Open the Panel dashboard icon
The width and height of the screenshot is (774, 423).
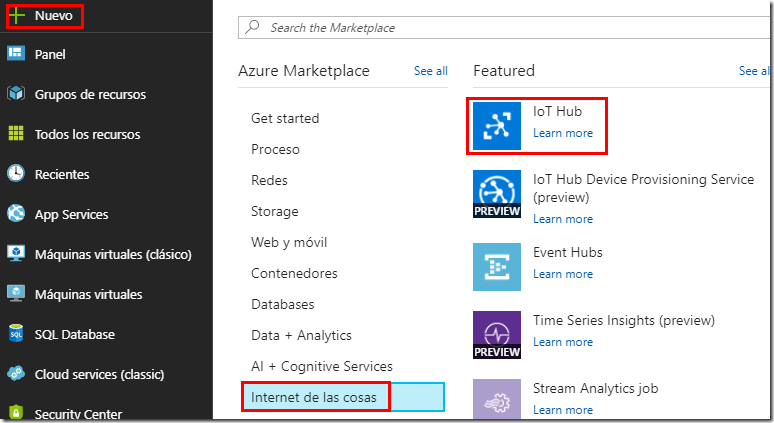16,53
